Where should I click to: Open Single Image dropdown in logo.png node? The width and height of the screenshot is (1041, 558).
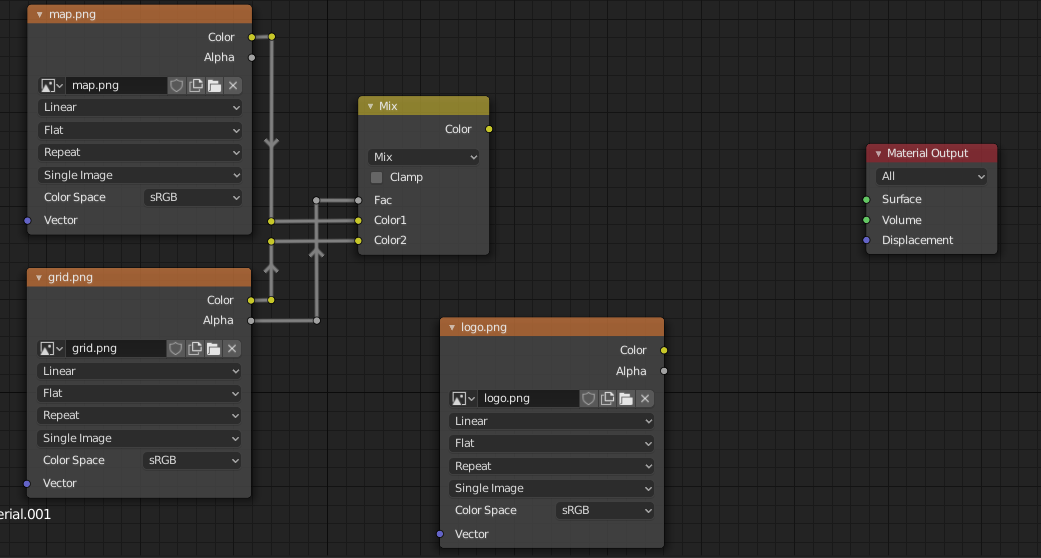552,488
